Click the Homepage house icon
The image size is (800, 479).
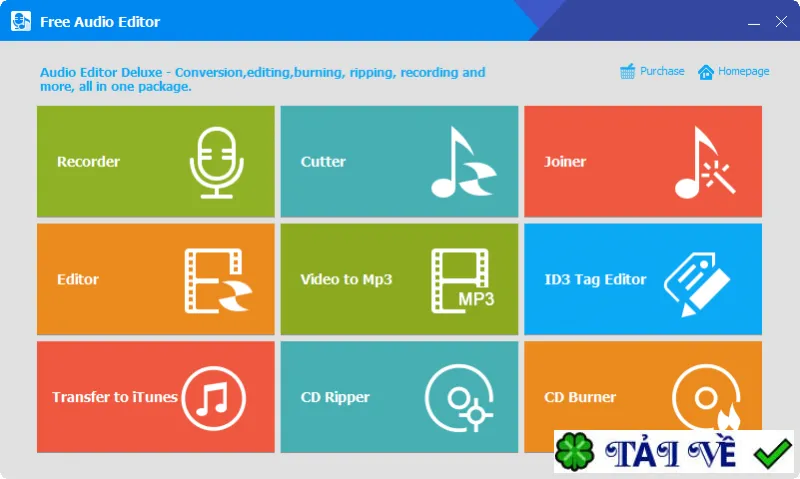[x=706, y=72]
